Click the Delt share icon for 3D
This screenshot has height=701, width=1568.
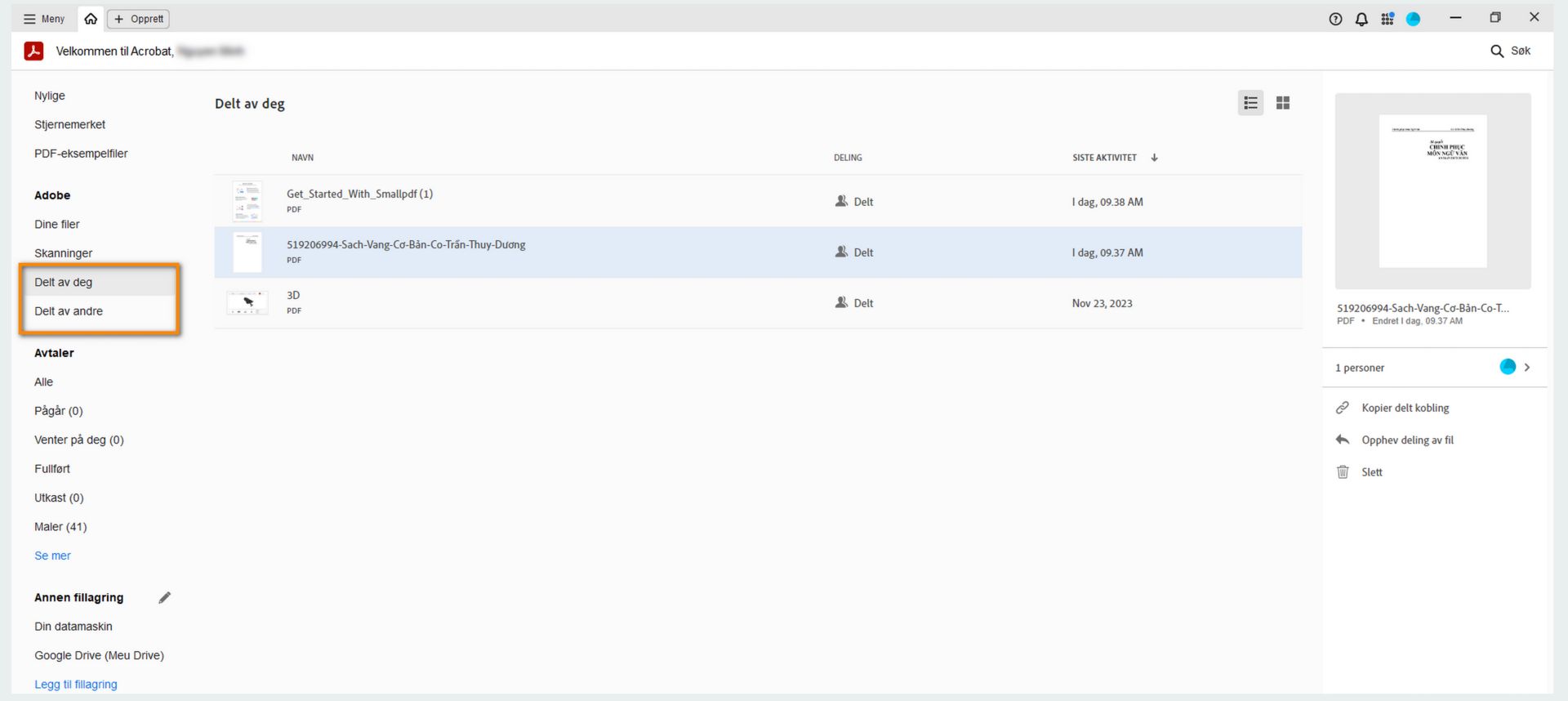click(x=841, y=302)
